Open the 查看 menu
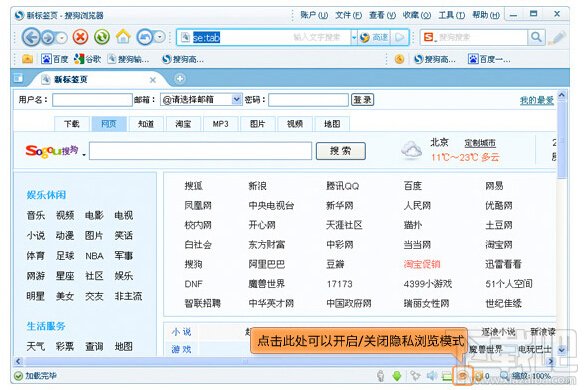Viewport: 585px width, 390px height. [x=382, y=15]
